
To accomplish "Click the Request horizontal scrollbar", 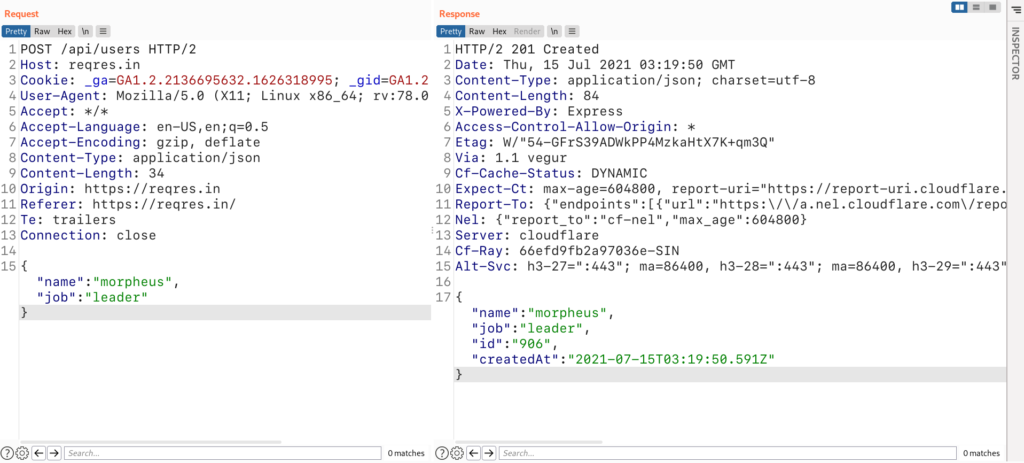I will 150,442.
